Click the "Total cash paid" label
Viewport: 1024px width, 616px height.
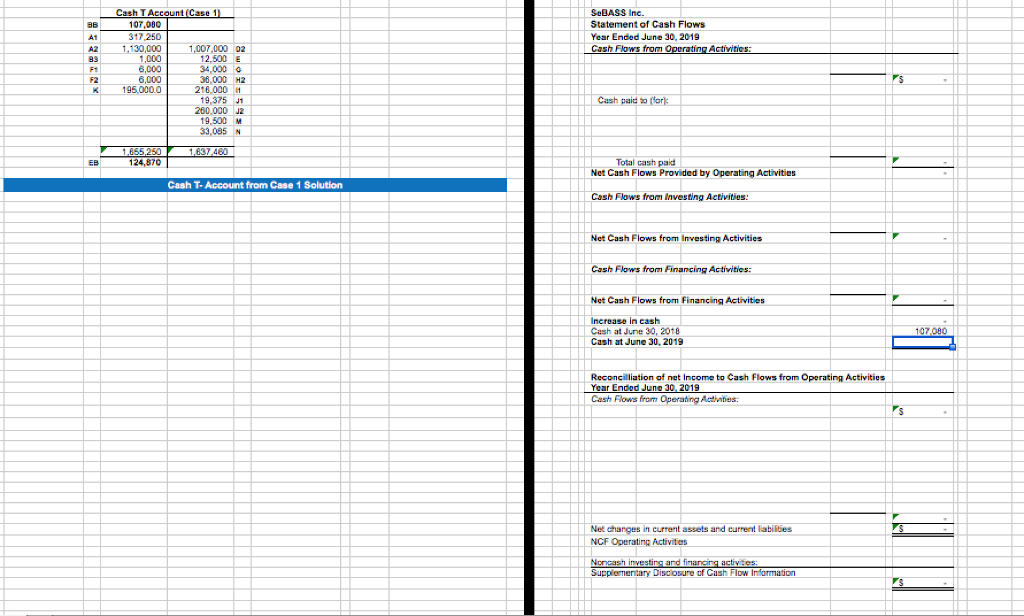pyautogui.click(x=645, y=162)
